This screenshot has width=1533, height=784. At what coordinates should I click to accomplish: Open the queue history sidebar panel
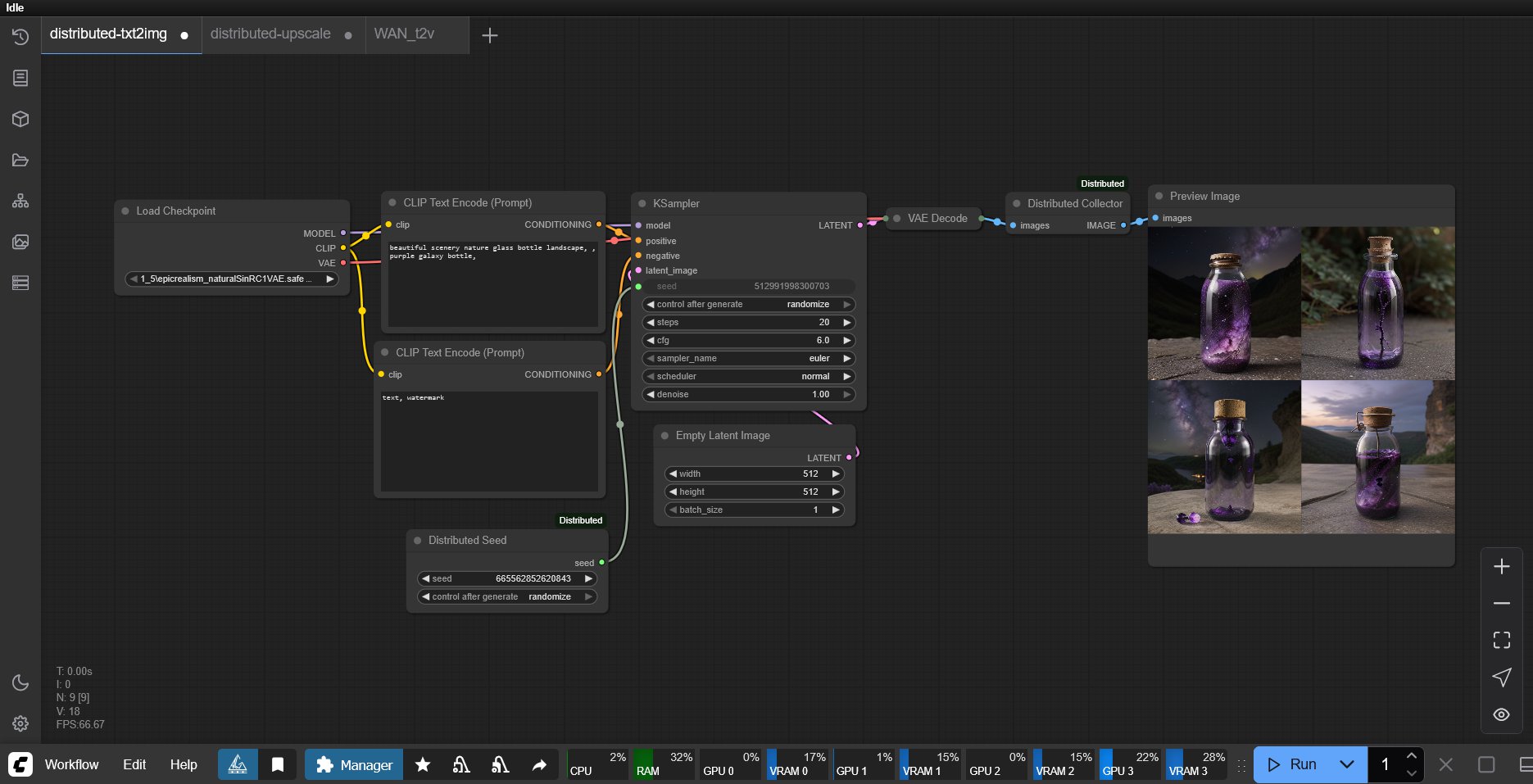(20, 37)
